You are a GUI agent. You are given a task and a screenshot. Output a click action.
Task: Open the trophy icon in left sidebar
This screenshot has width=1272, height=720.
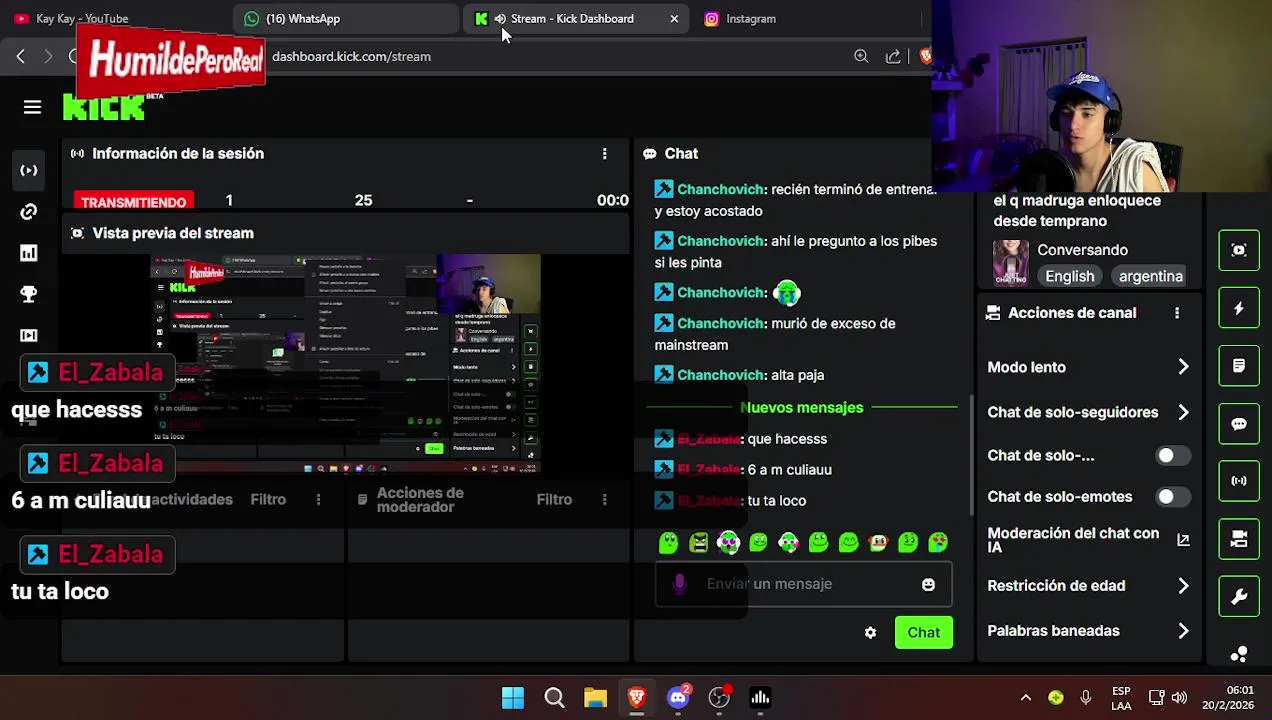(x=29, y=294)
